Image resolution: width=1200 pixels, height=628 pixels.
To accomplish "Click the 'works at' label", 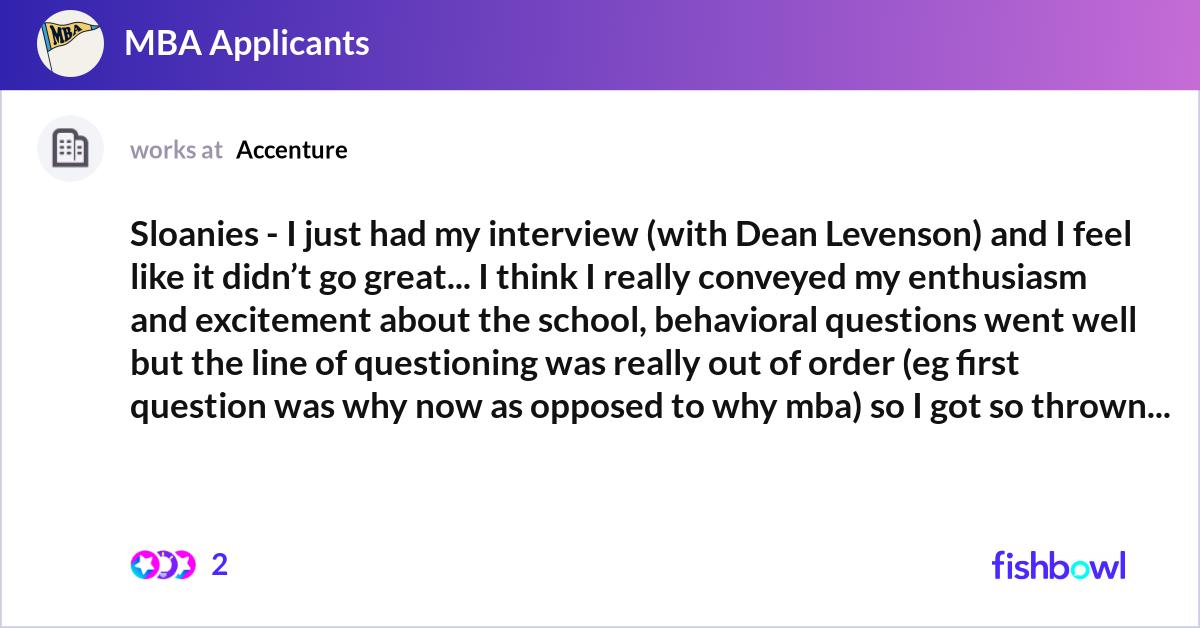I will point(176,150).
